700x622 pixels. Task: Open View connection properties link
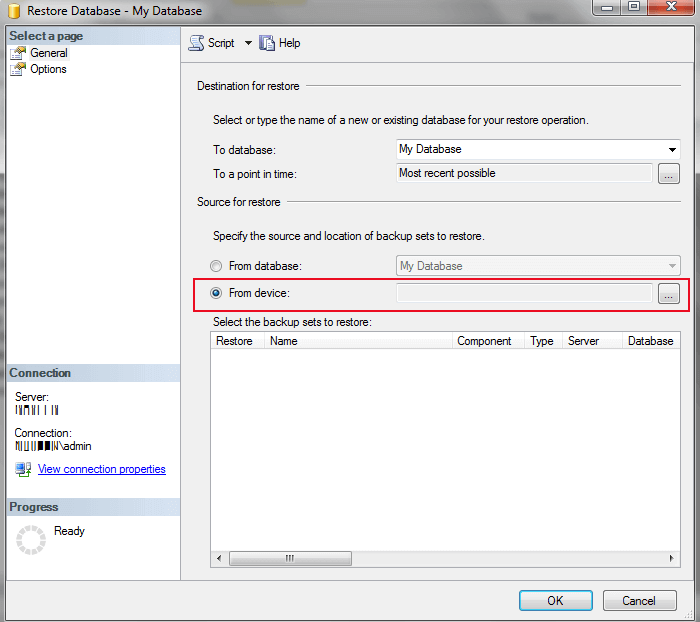click(x=101, y=469)
